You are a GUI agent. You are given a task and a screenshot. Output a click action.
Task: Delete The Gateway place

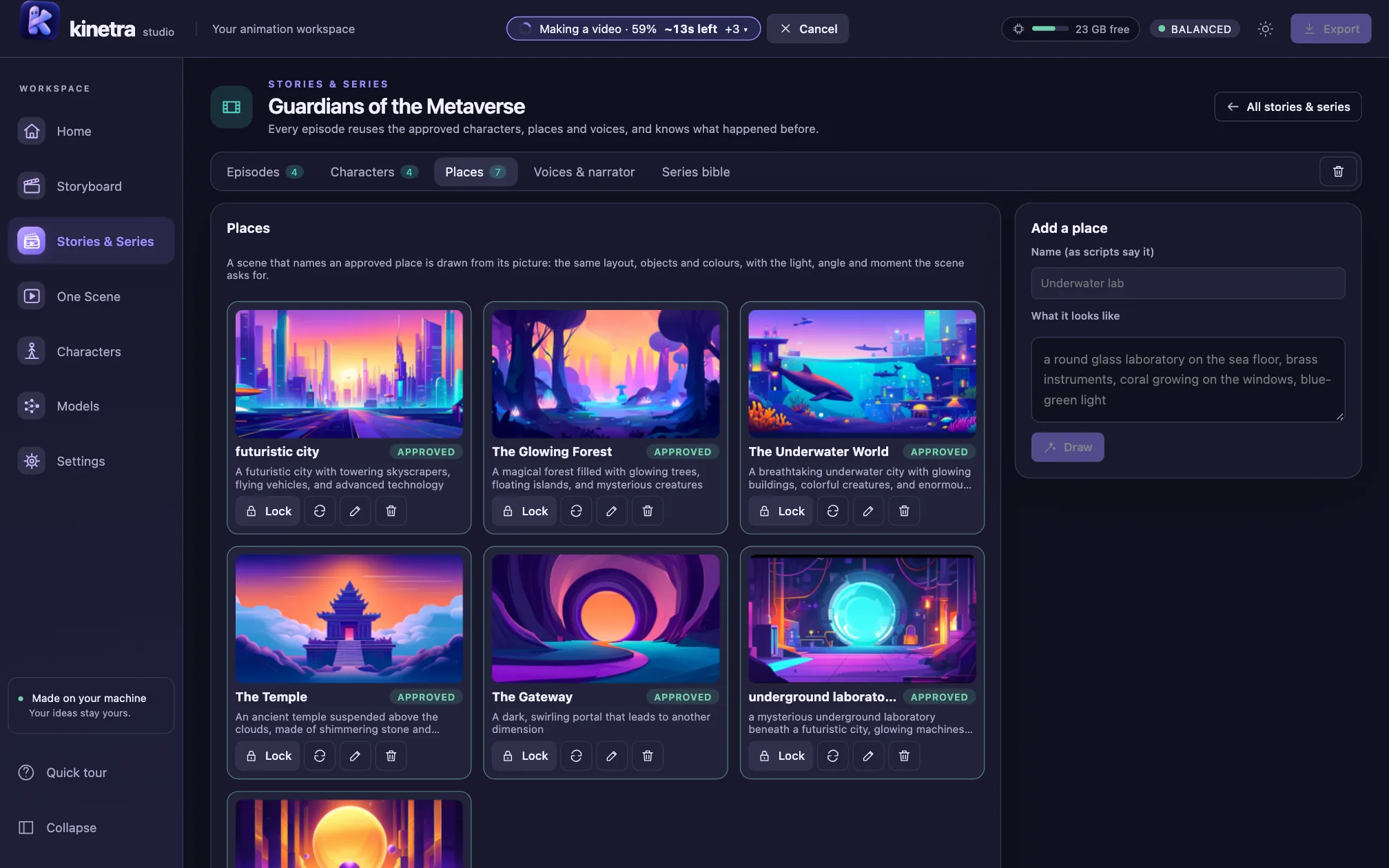648,756
